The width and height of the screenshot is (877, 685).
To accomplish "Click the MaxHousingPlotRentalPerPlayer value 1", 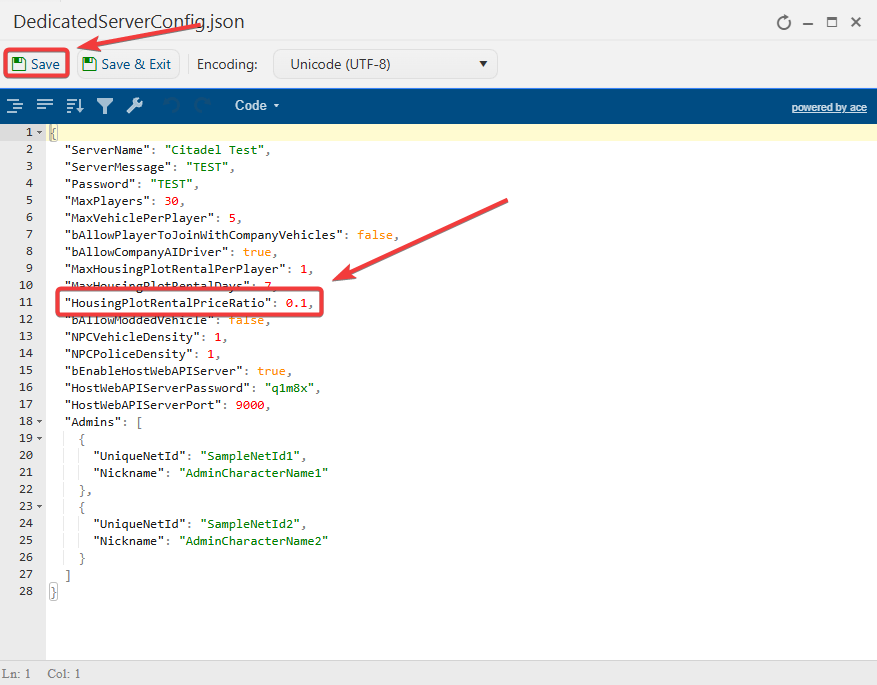I will tap(304, 269).
